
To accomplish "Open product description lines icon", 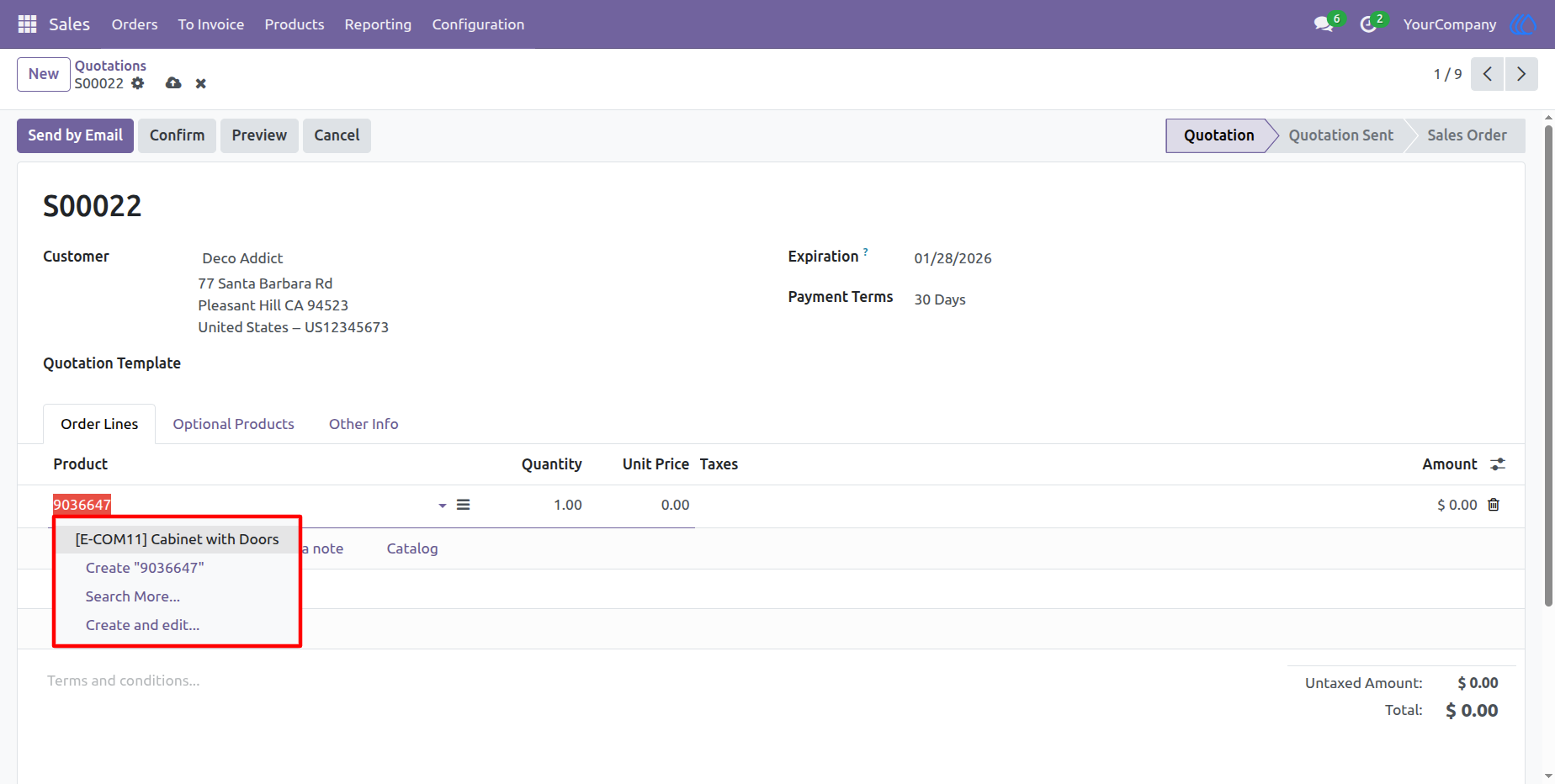I will tap(464, 505).
